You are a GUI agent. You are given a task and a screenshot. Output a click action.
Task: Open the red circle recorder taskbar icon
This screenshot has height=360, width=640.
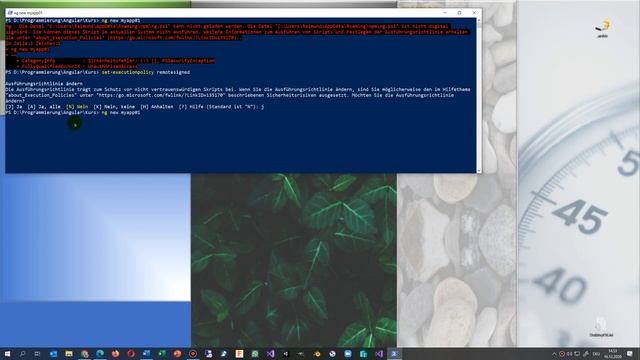click(x=193, y=353)
